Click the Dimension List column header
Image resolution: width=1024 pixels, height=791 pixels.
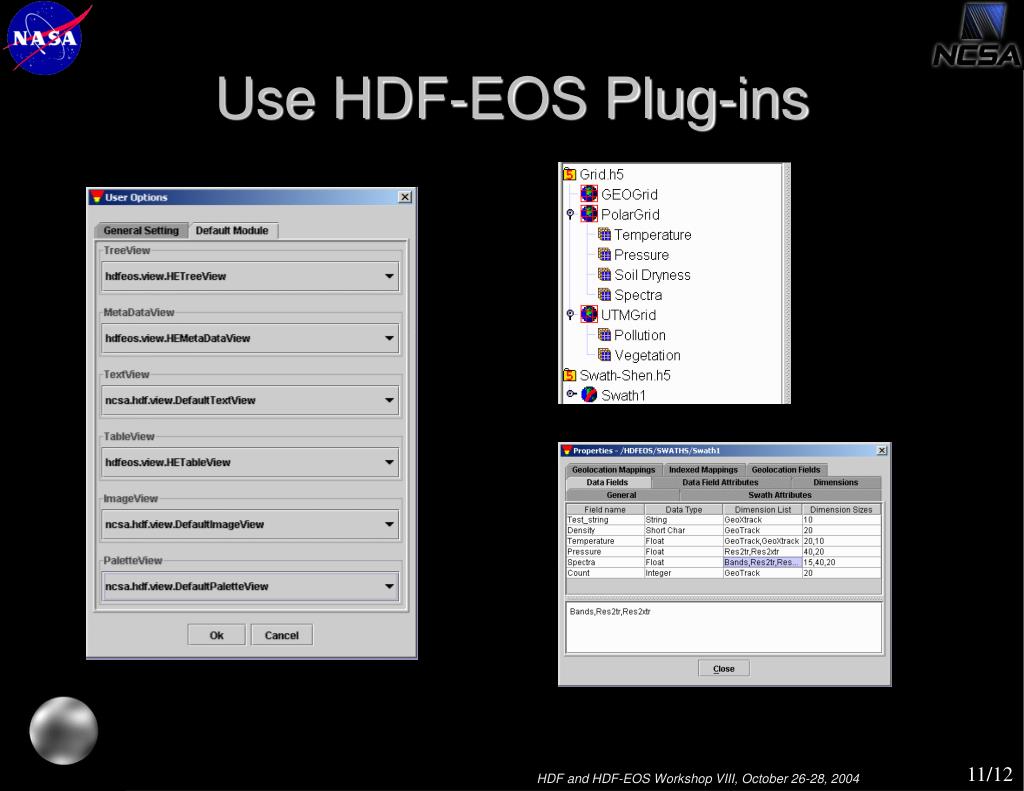click(763, 509)
